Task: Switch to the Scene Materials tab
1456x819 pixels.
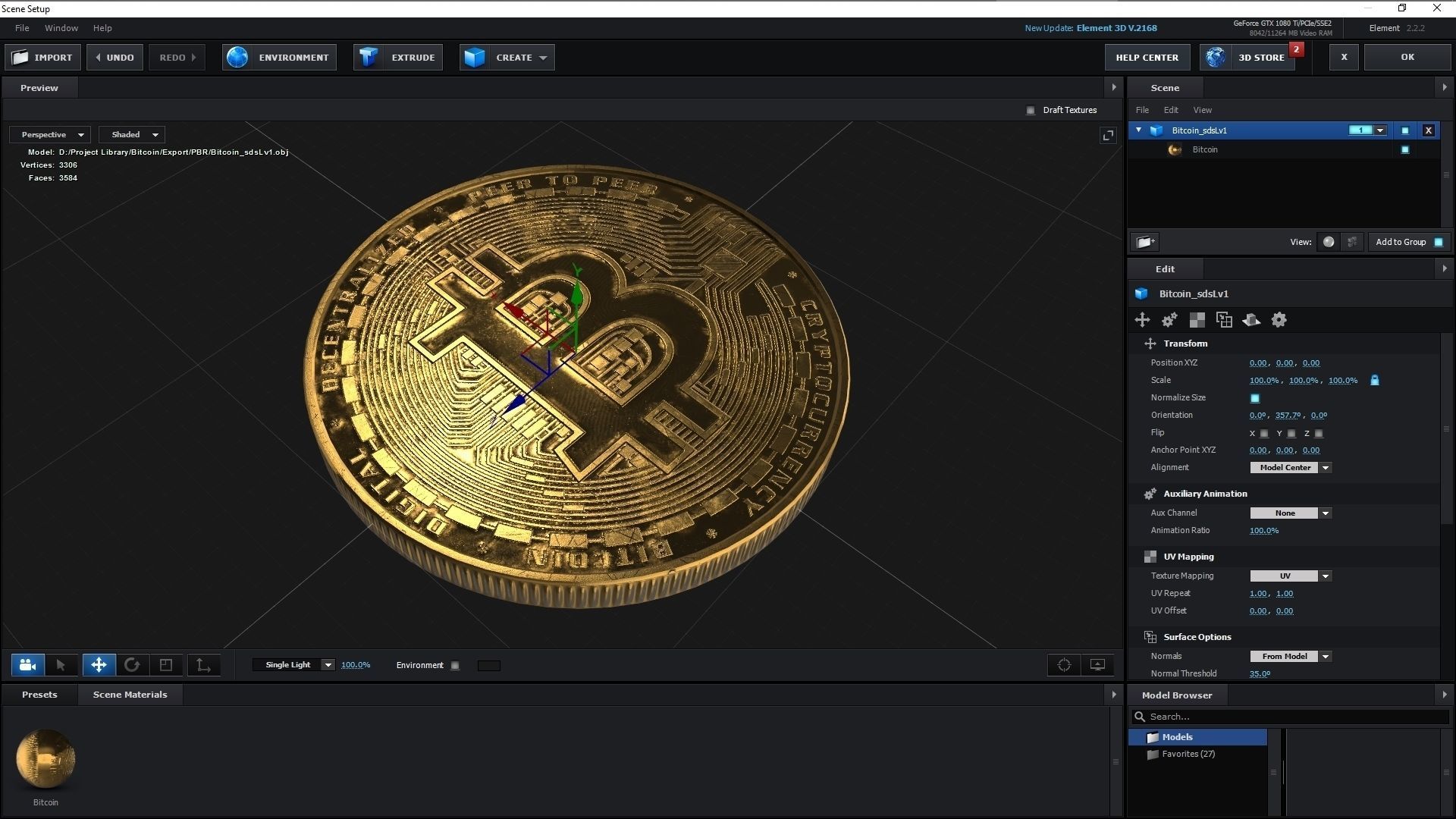Action: [130, 694]
